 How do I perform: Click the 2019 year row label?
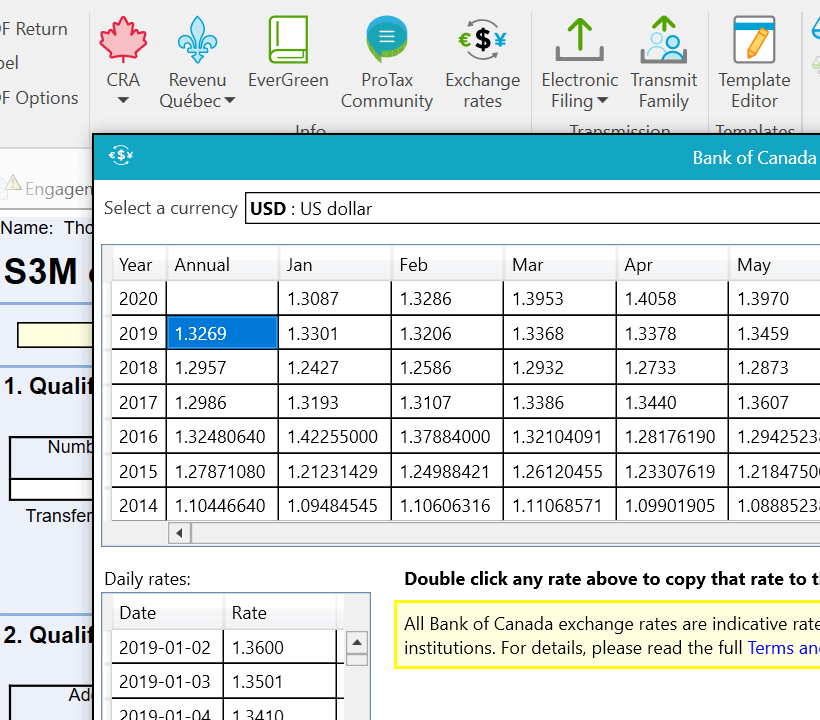click(x=139, y=333)
